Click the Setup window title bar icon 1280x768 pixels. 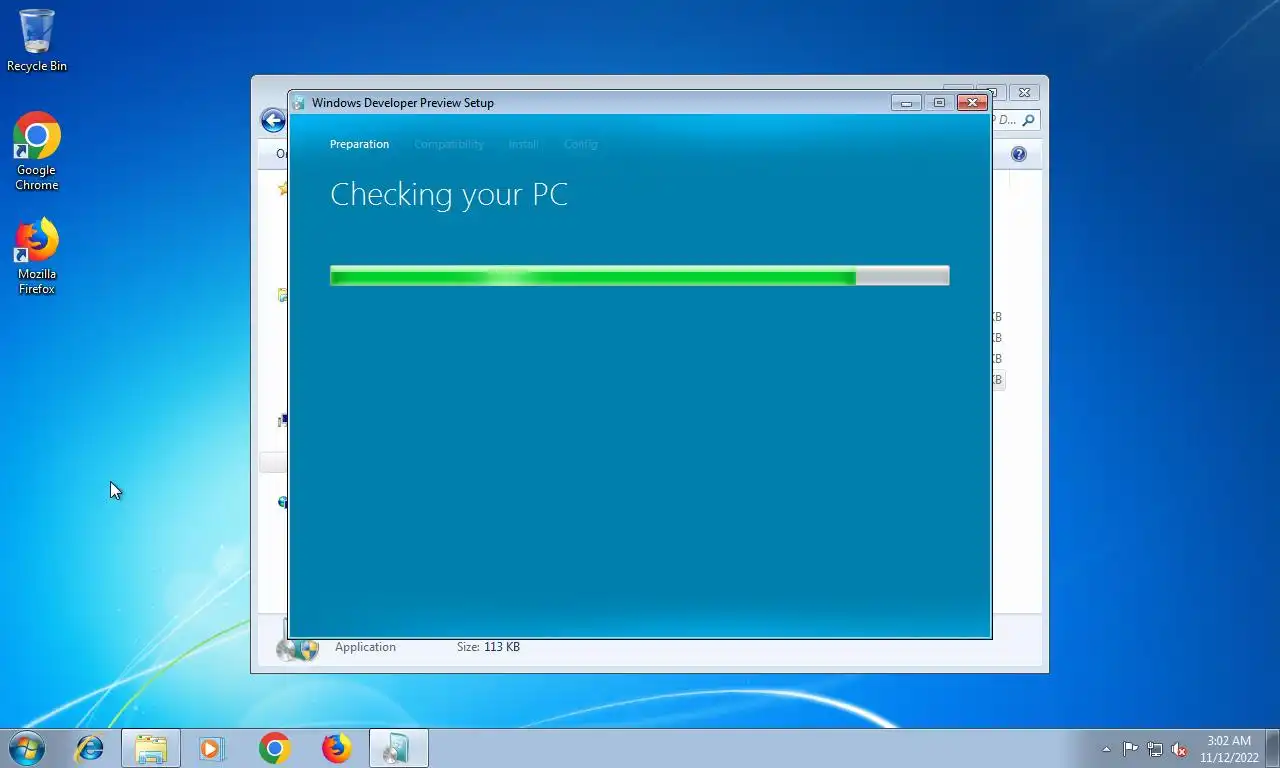[x=298, y=103]
